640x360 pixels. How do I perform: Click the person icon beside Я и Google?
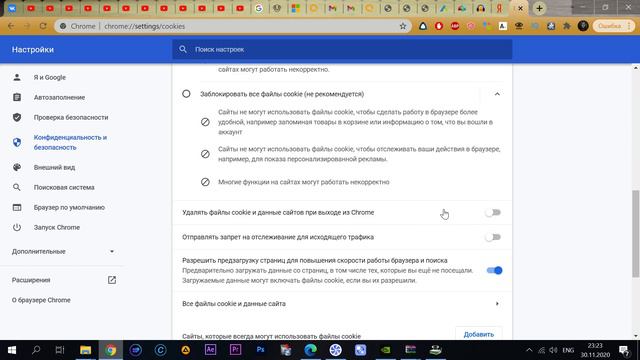17,77
